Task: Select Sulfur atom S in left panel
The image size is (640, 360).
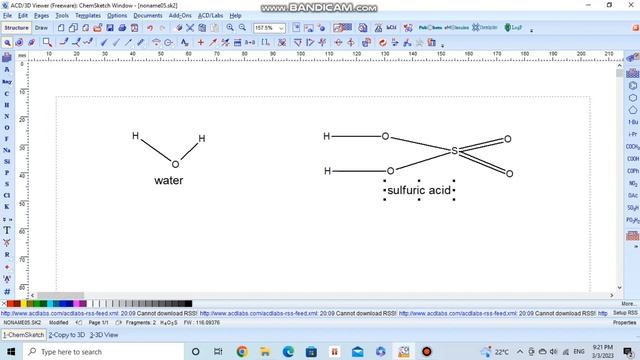Action: (x=7, y=184)
